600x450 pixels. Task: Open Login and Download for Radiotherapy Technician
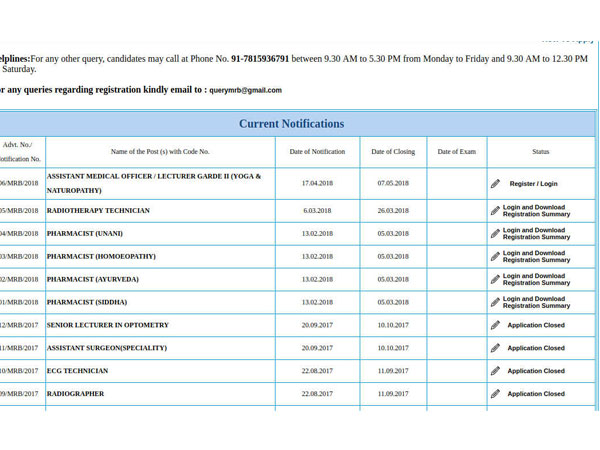536,210
